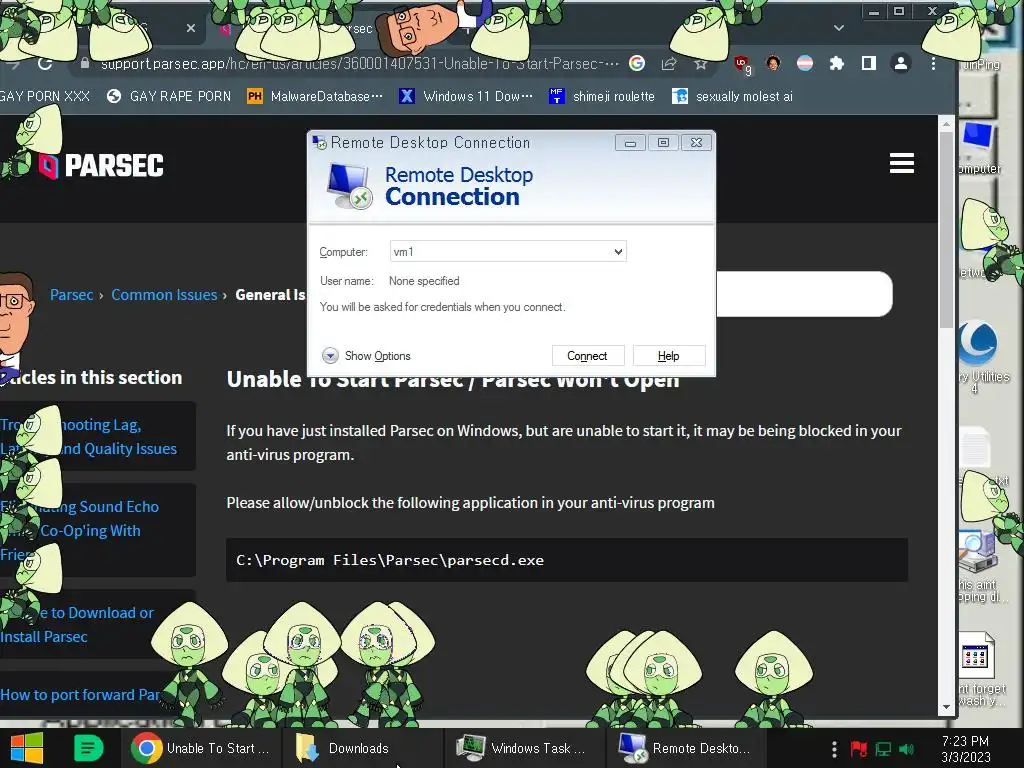
Task: Click the search field on the support page
Action: (x=804, y=294)
